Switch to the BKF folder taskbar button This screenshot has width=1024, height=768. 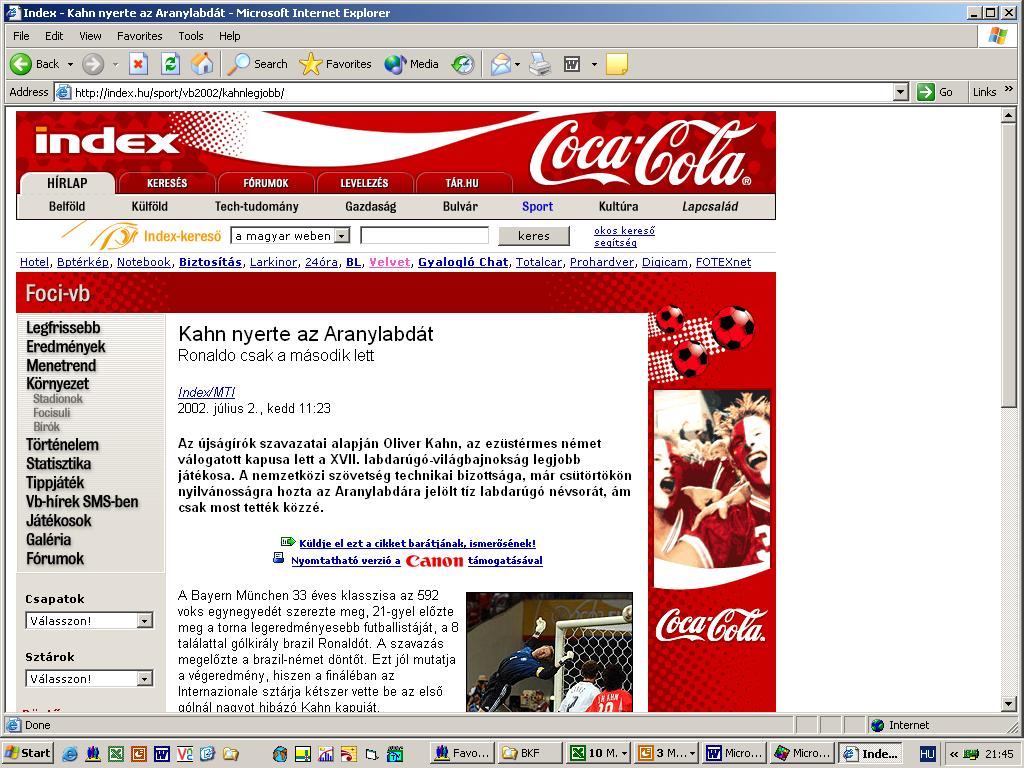coord(528,753)
